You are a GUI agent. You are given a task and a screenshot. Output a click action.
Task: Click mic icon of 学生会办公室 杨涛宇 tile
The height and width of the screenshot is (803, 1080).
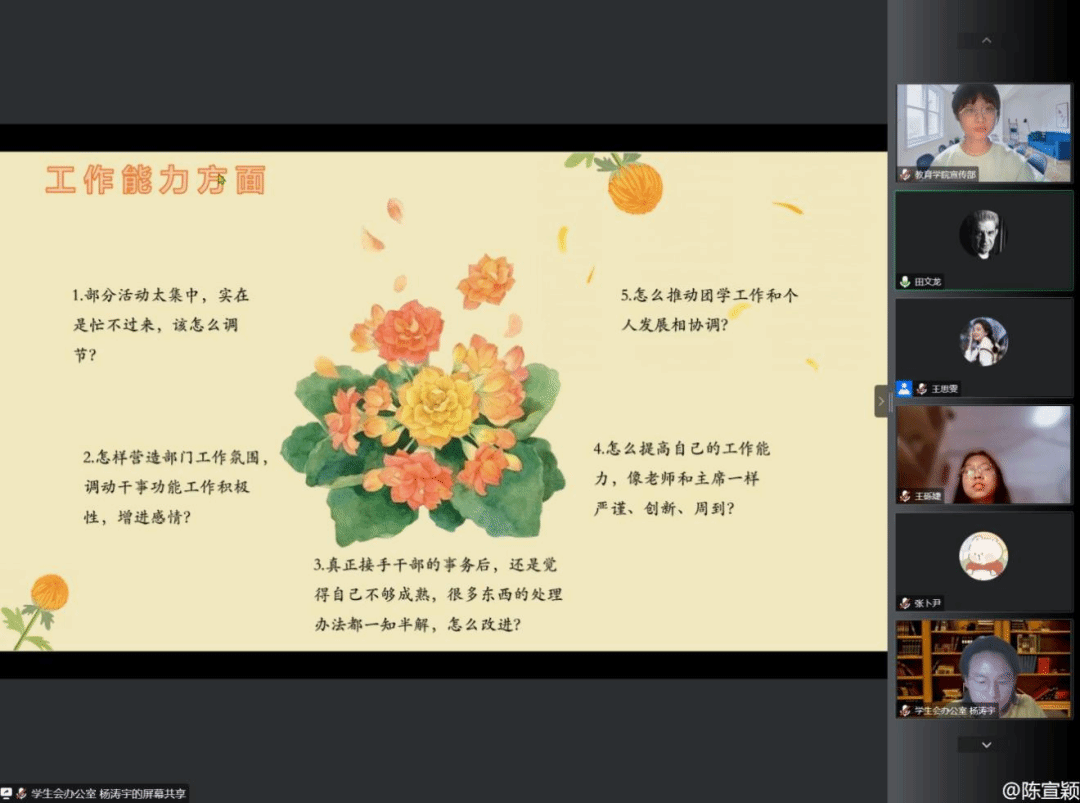tap(905, 710)
